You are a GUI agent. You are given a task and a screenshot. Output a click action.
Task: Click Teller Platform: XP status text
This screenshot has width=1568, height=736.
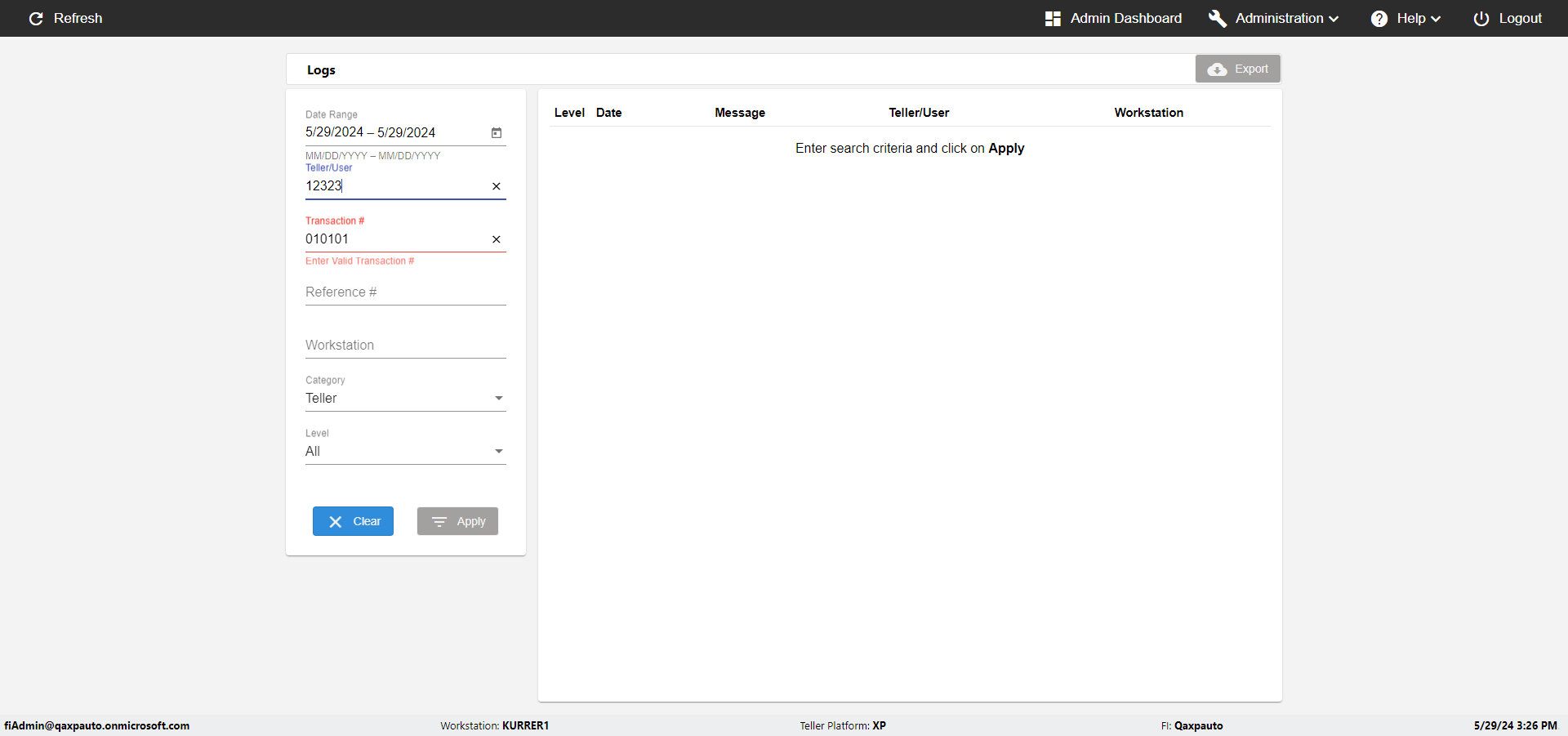tap(843, 725)
